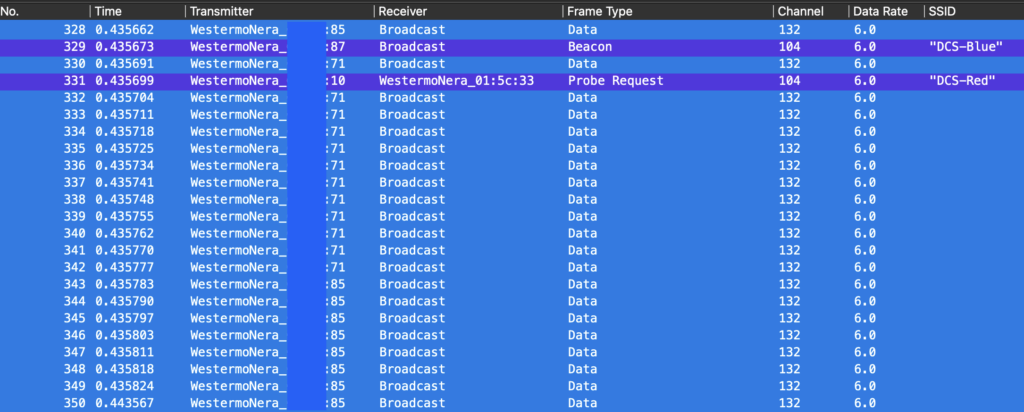Image resolution: width=1024 pixels, height=412 pixels.
Task: Click the "DCS-Blue" SSID cell
Action: click(x=964, y=47)
